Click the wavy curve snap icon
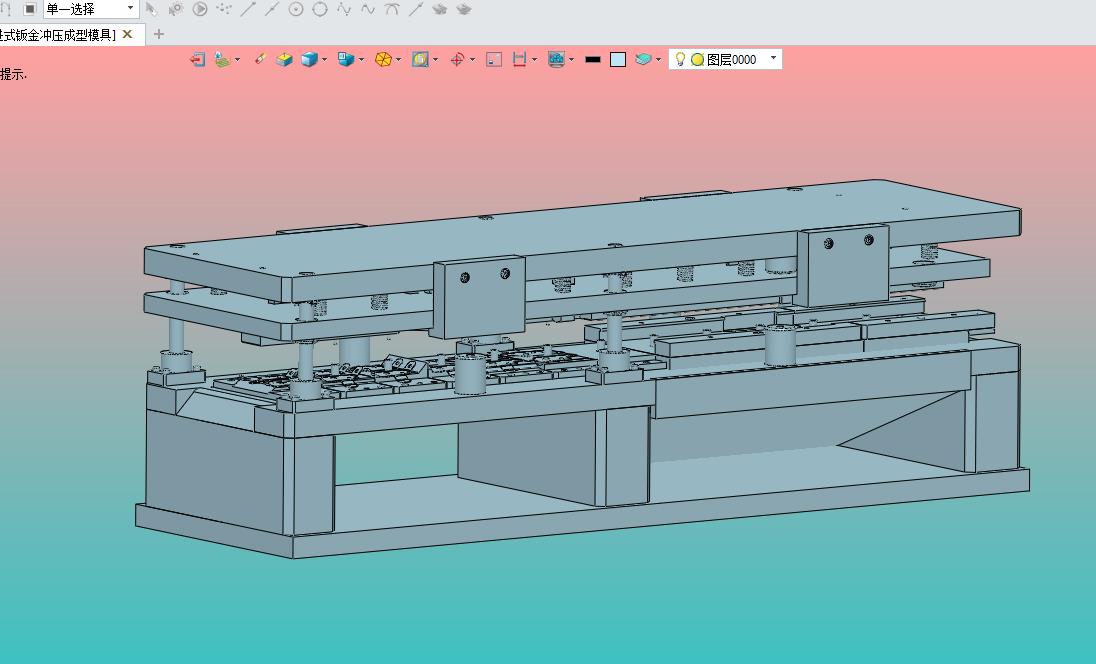Viewport: 1096px width, 664px height. [x=368, y=9]
